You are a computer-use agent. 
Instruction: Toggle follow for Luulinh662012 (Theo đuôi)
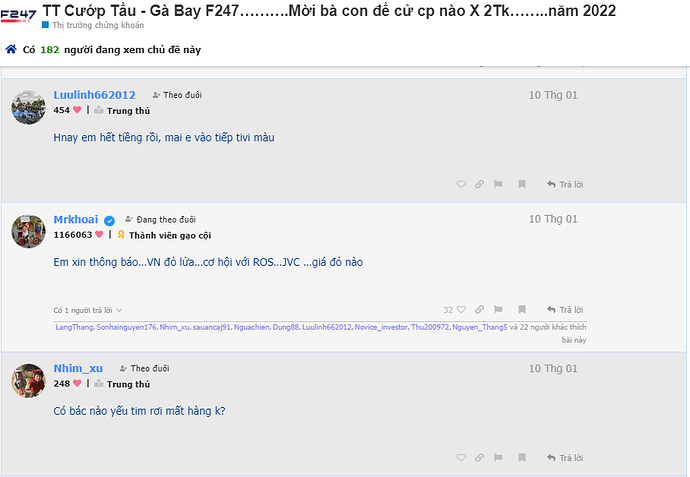[x=177, y=95]
